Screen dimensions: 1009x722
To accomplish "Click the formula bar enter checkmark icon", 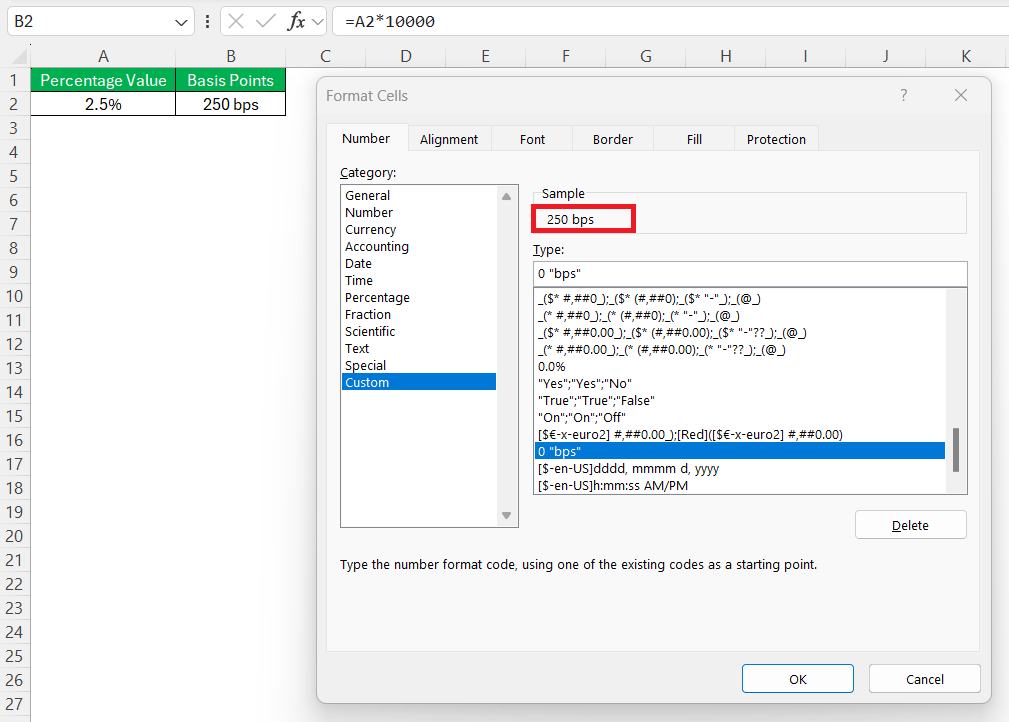I will pos(265,22).
